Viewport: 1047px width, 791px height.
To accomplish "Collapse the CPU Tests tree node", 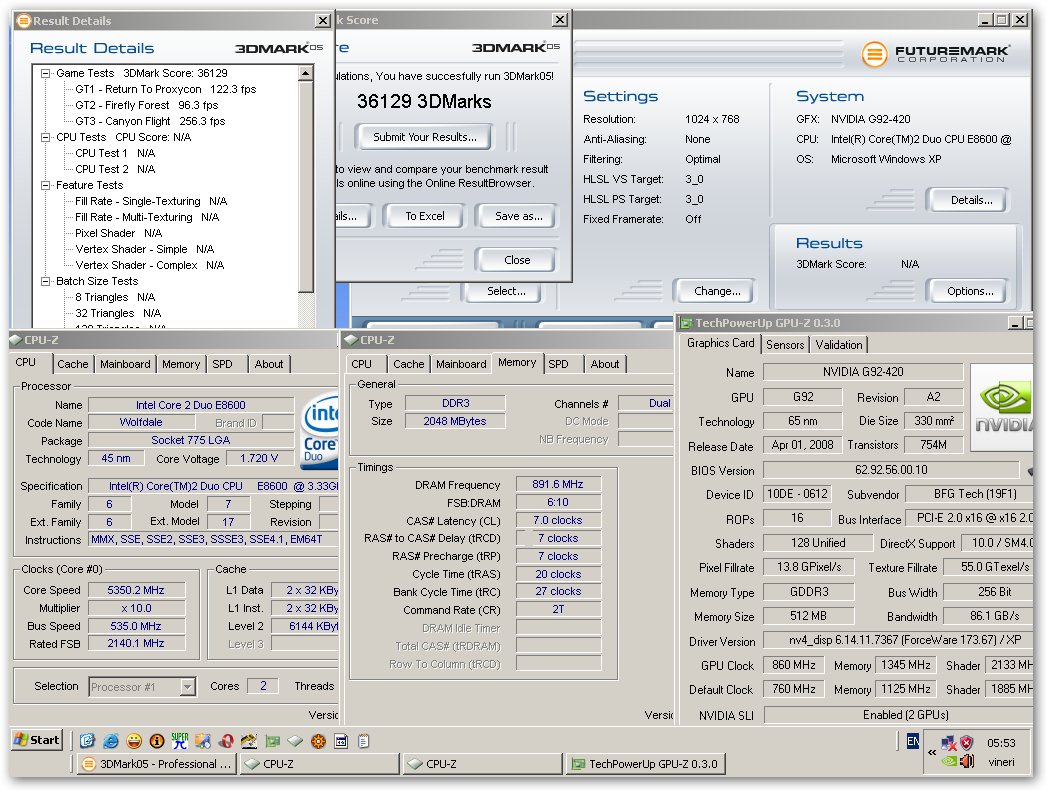I will pos(45,138).
